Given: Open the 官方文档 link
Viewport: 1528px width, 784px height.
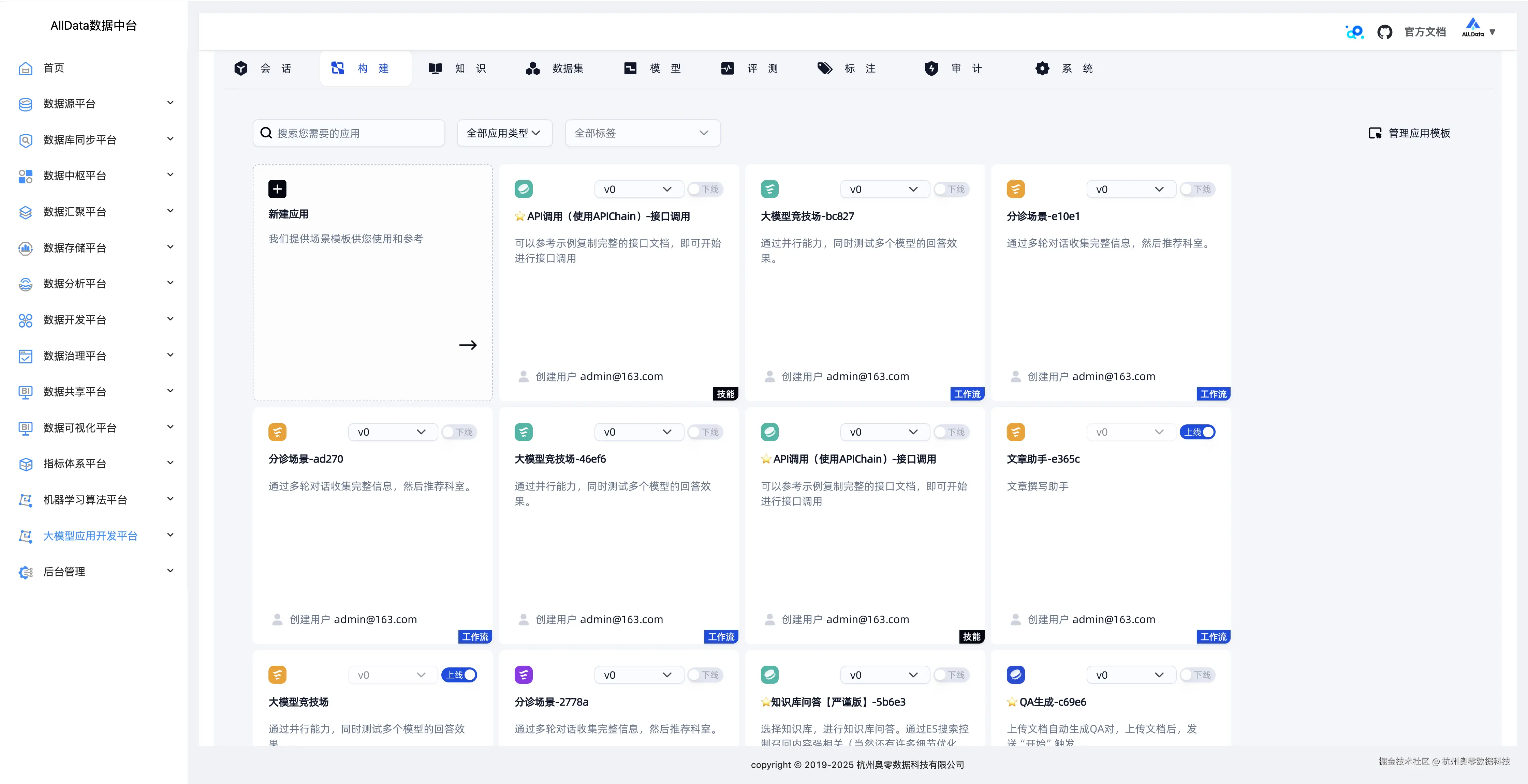Looking at the screenshot, I should point(1425,32).
